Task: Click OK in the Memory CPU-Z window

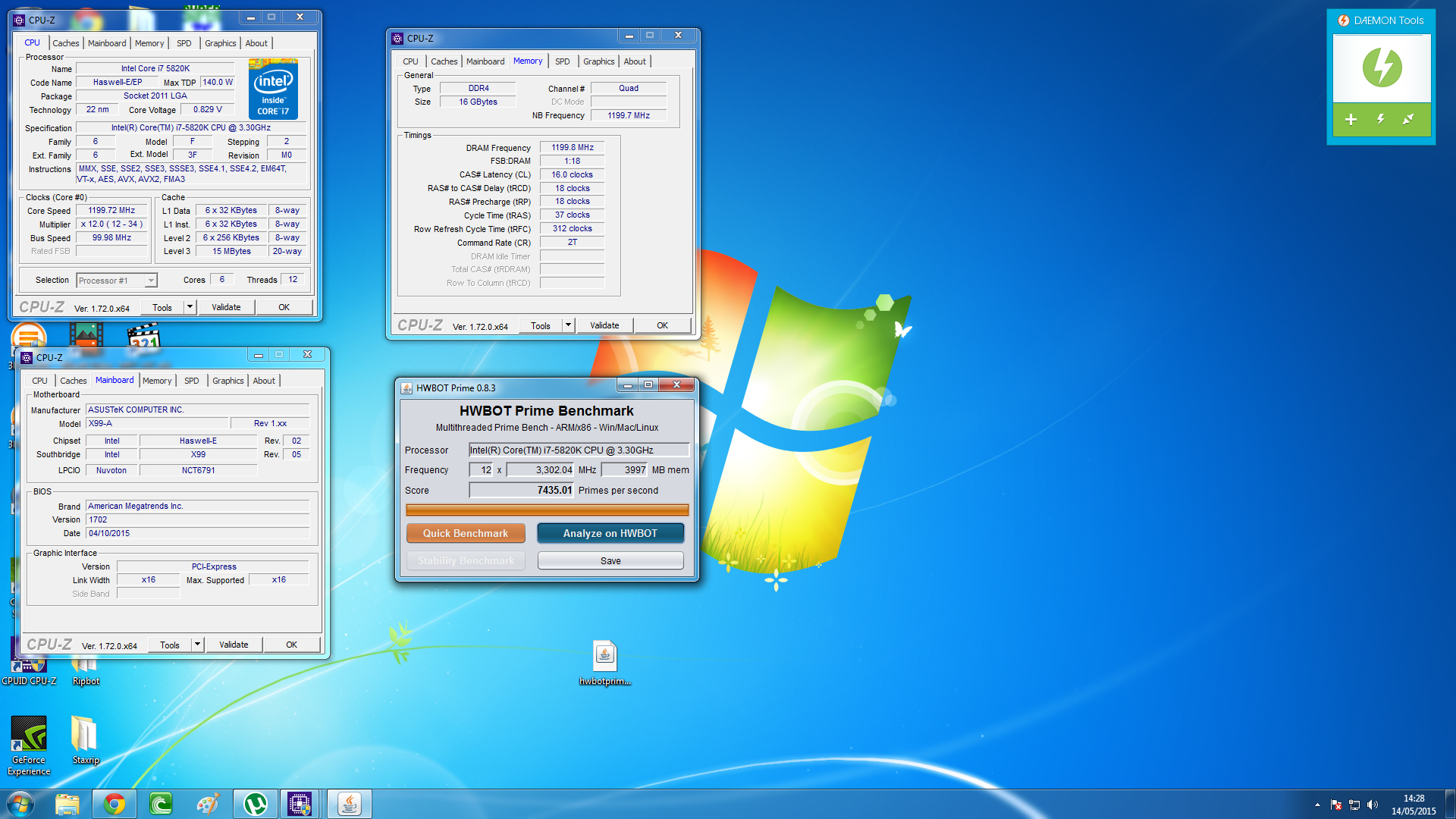Action: click(662, 325)
